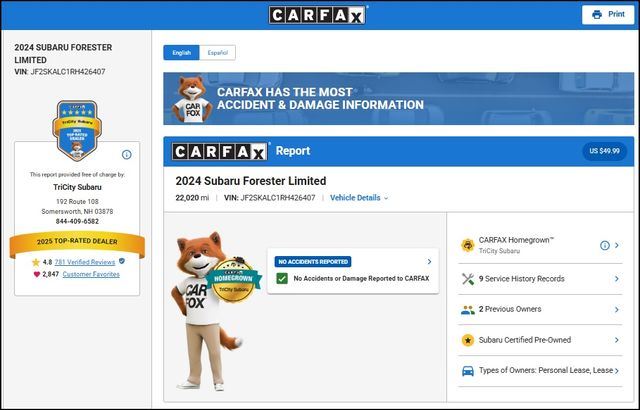This screenshot has width=640, height=410.
Task: Click the Car Fox accident information banner
Action: click(x=398, y=99)
